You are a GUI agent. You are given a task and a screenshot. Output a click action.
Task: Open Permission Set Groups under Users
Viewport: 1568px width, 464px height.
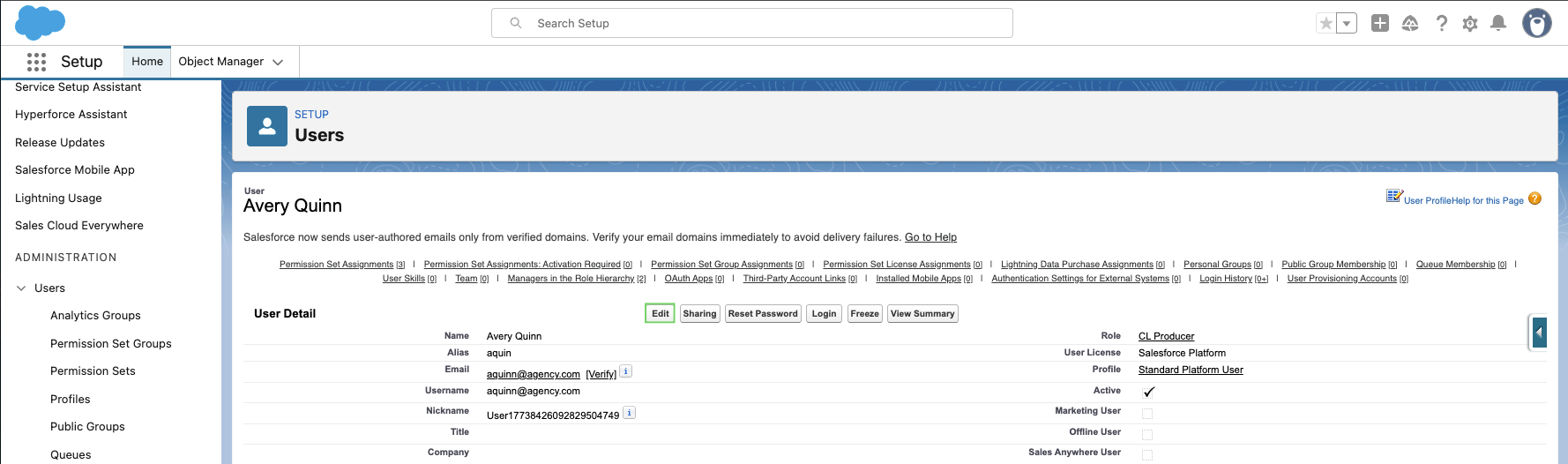(x=111, y=343)
